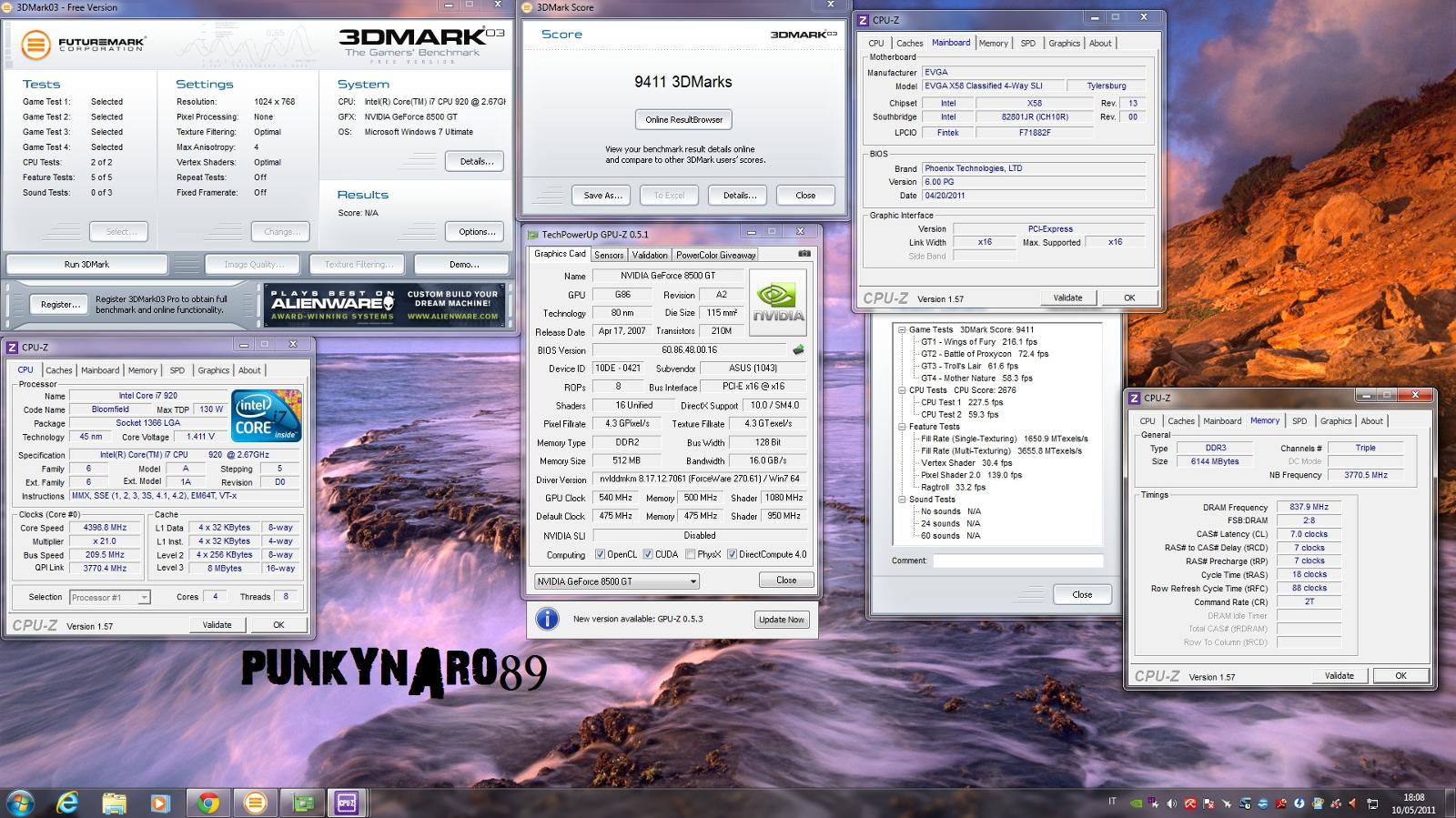The width and height of the screenshot is (1456, 818).
Task: Click the Intel Core i7 logo in CPU-Z
Action: (x=267, y=416)
